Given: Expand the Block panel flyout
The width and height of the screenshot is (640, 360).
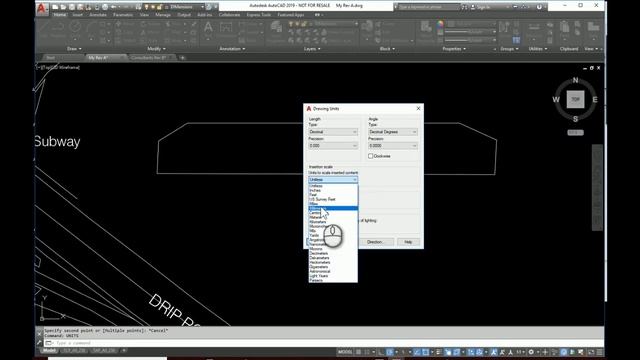Looking at the screenshot, I should click(387, 49).
